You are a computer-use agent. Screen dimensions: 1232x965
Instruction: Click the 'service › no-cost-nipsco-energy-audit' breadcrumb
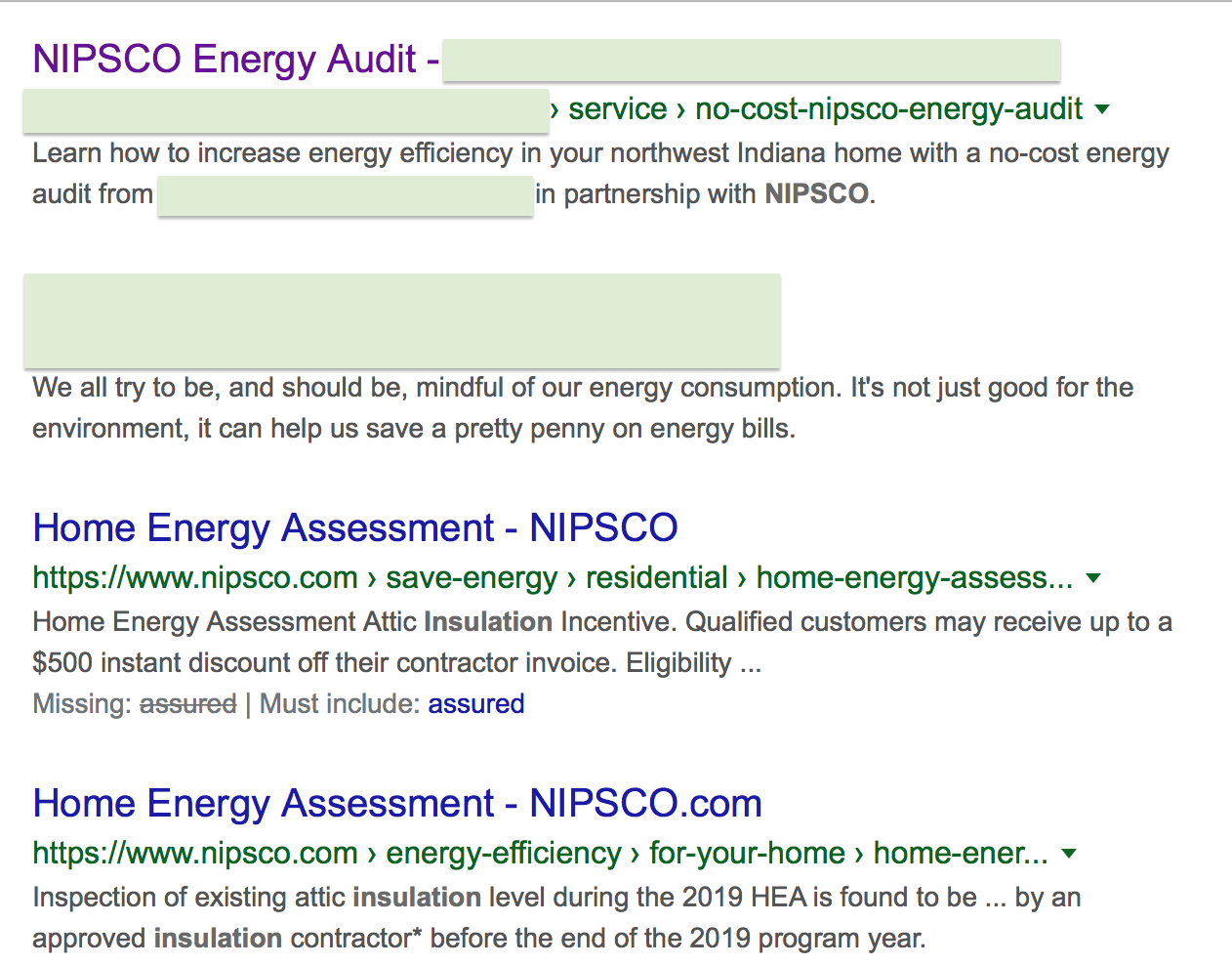coord(825,109)
